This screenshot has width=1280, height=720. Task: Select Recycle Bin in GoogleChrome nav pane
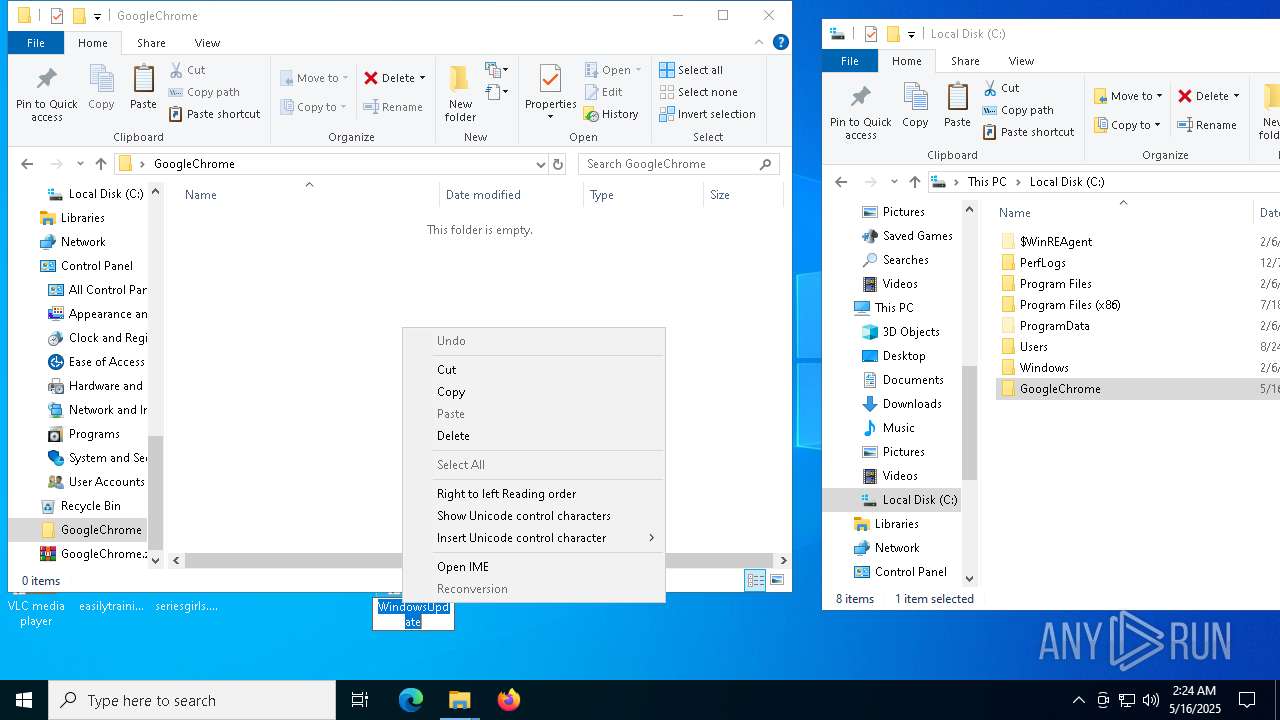90,506
